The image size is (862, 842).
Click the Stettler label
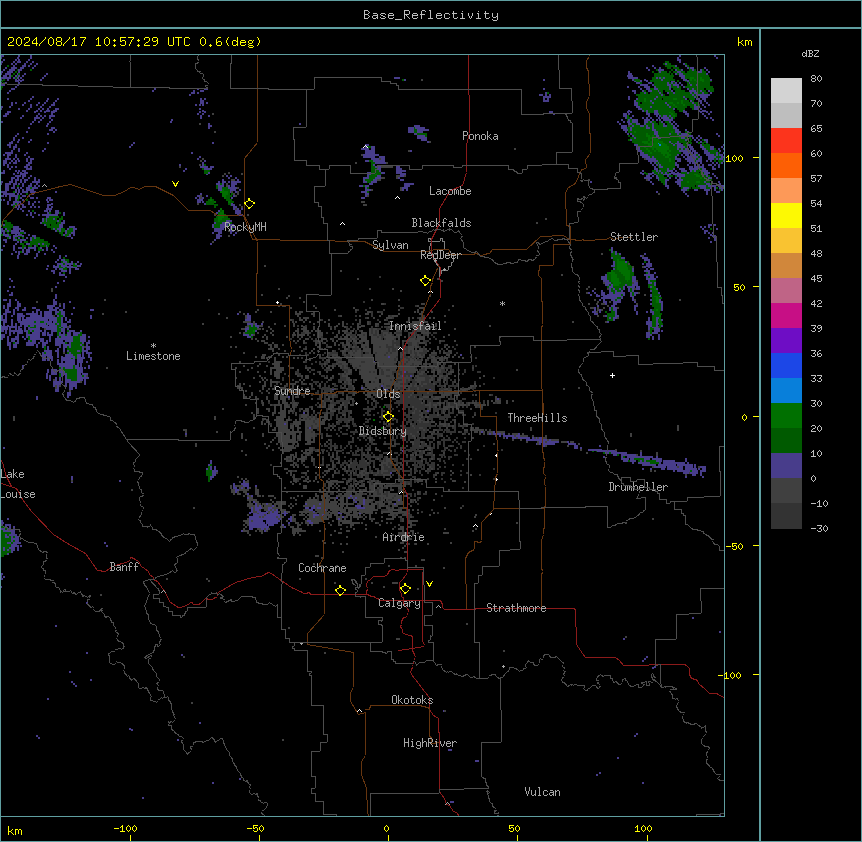(634, 237)
